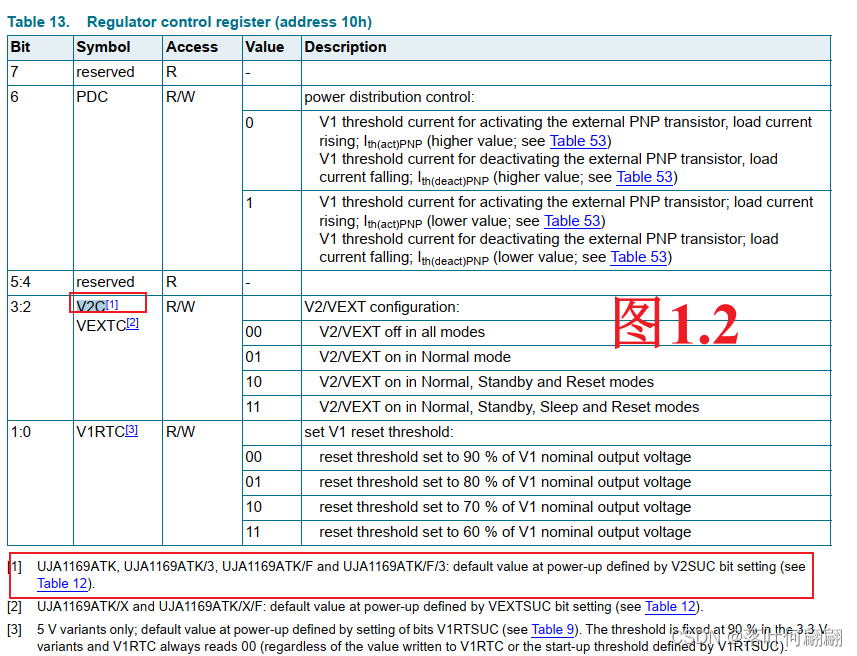Open Table 9 link in footnote 3
Viewport: 857px width, 656px height.
pyautogui.click(x=553, y=630)
